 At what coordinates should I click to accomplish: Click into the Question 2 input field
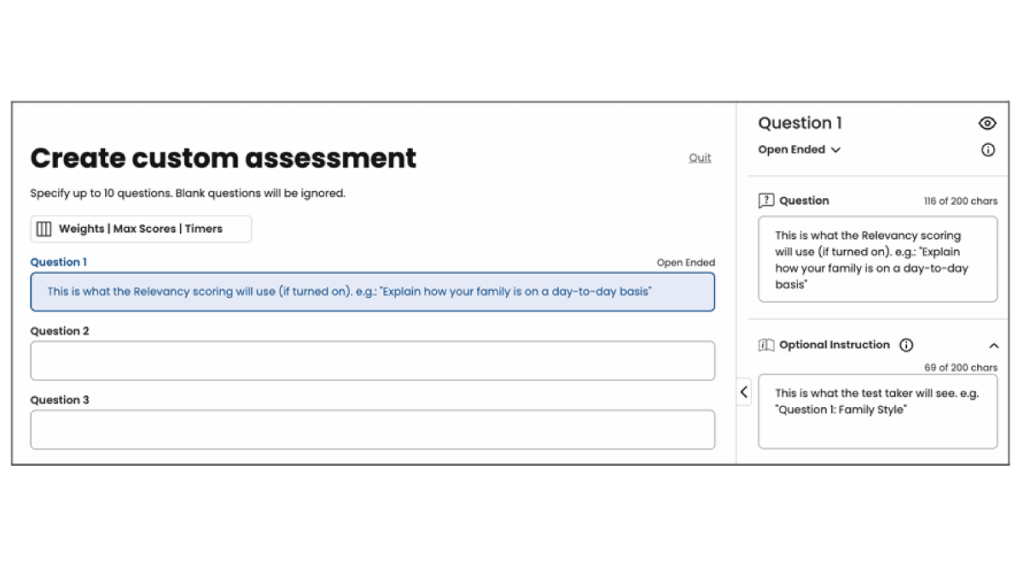(x=372, y=361)
